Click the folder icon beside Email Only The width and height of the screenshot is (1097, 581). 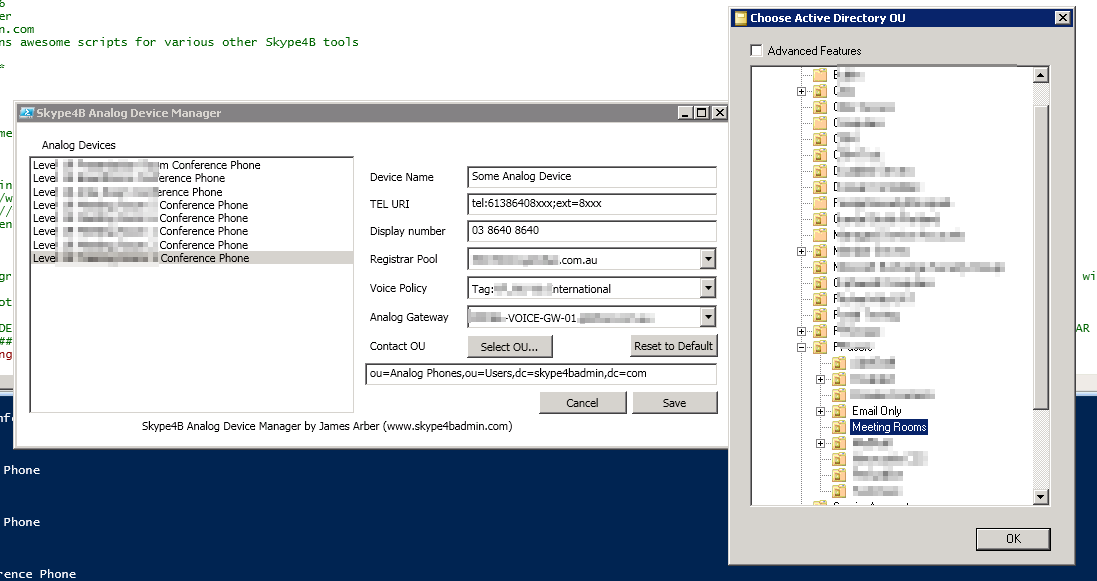click(x=840, y=411)
